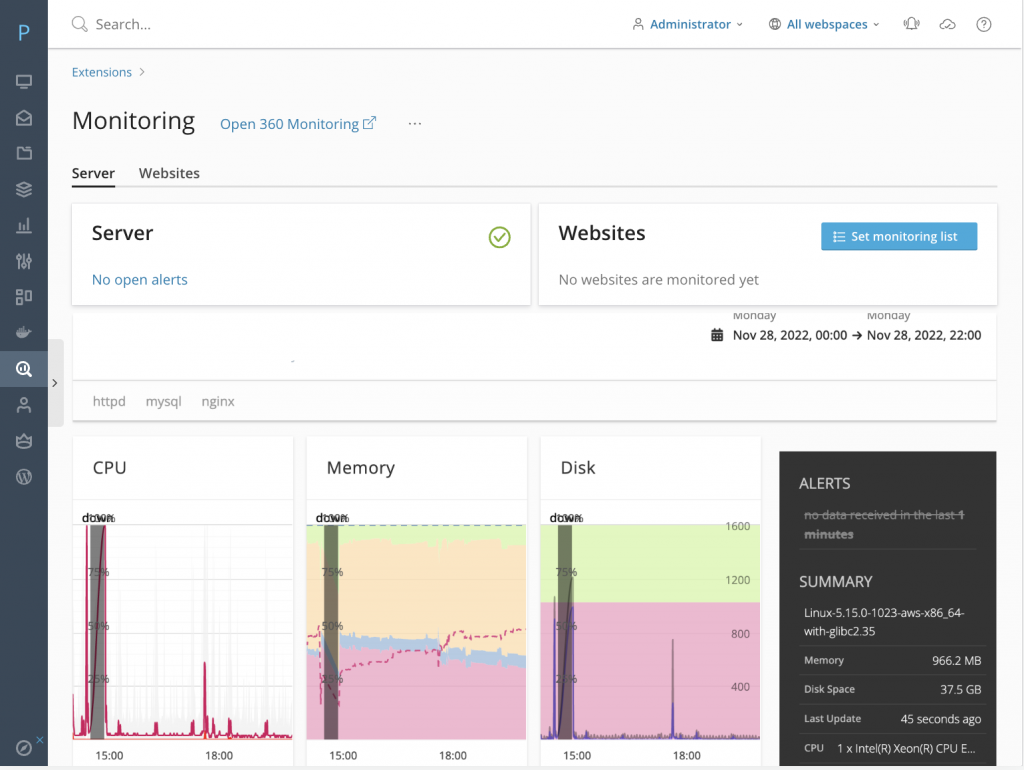The height and width of the screenshot is (770, 1024).
Task: Click the Plesk logo icon
Action: pos(24,32)
